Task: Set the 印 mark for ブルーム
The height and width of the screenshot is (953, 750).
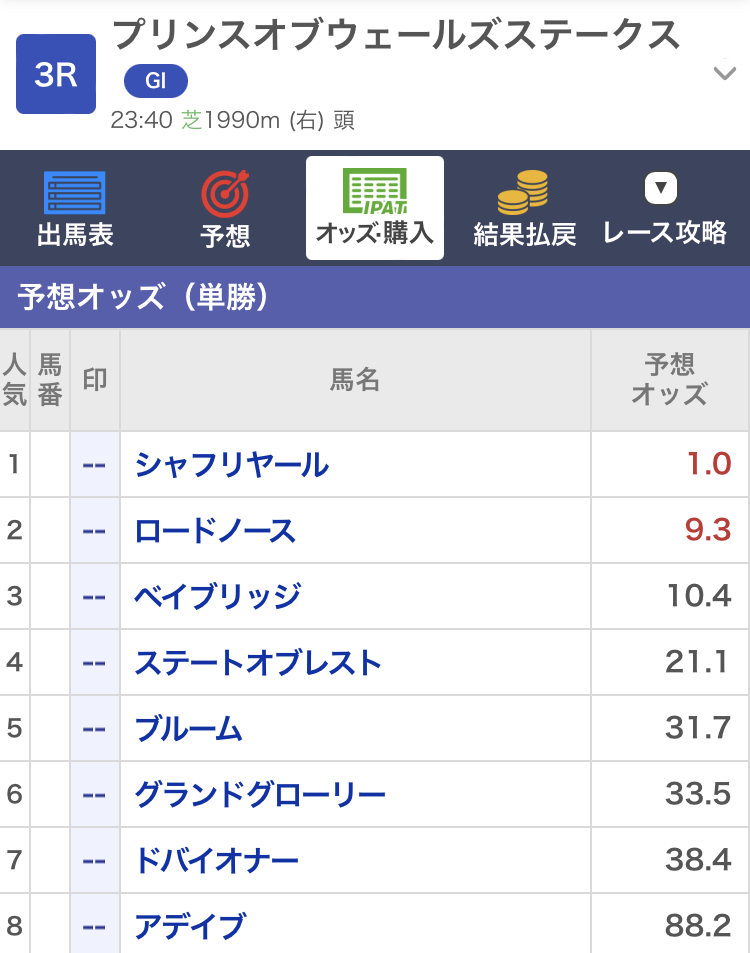Action: [x=95, y=729]
